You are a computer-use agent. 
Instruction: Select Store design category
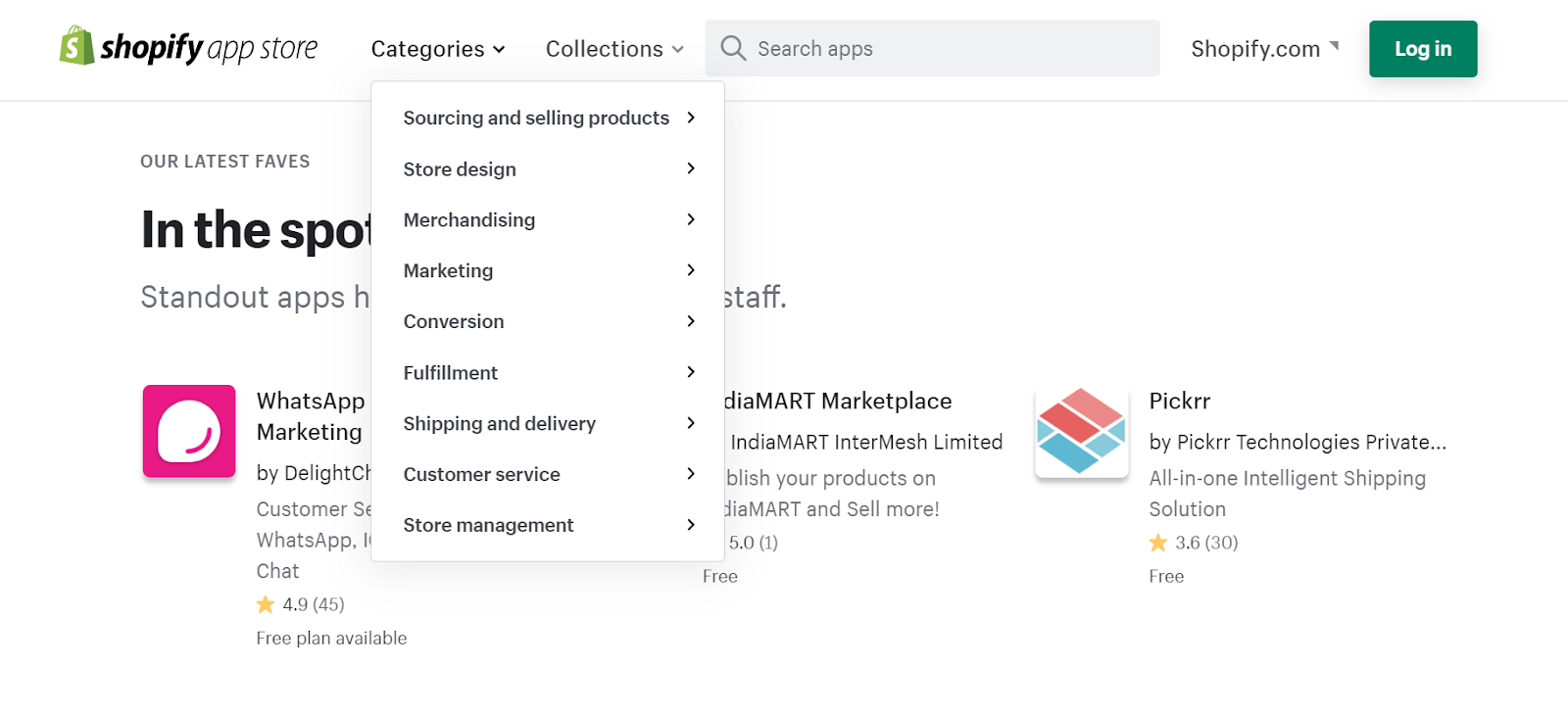(460, 169)
